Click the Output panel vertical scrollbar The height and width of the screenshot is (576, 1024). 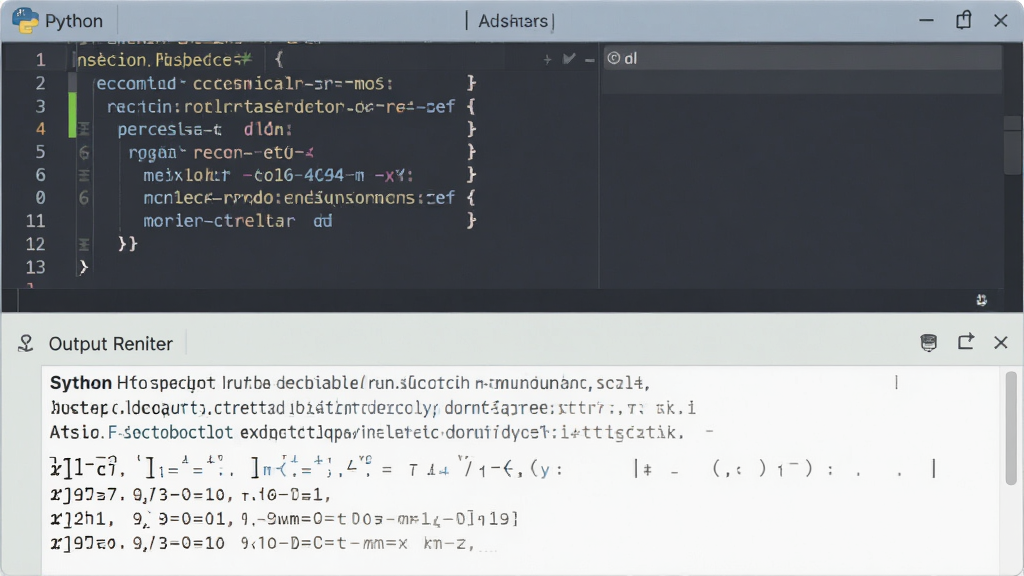[x=1011, y=428]
